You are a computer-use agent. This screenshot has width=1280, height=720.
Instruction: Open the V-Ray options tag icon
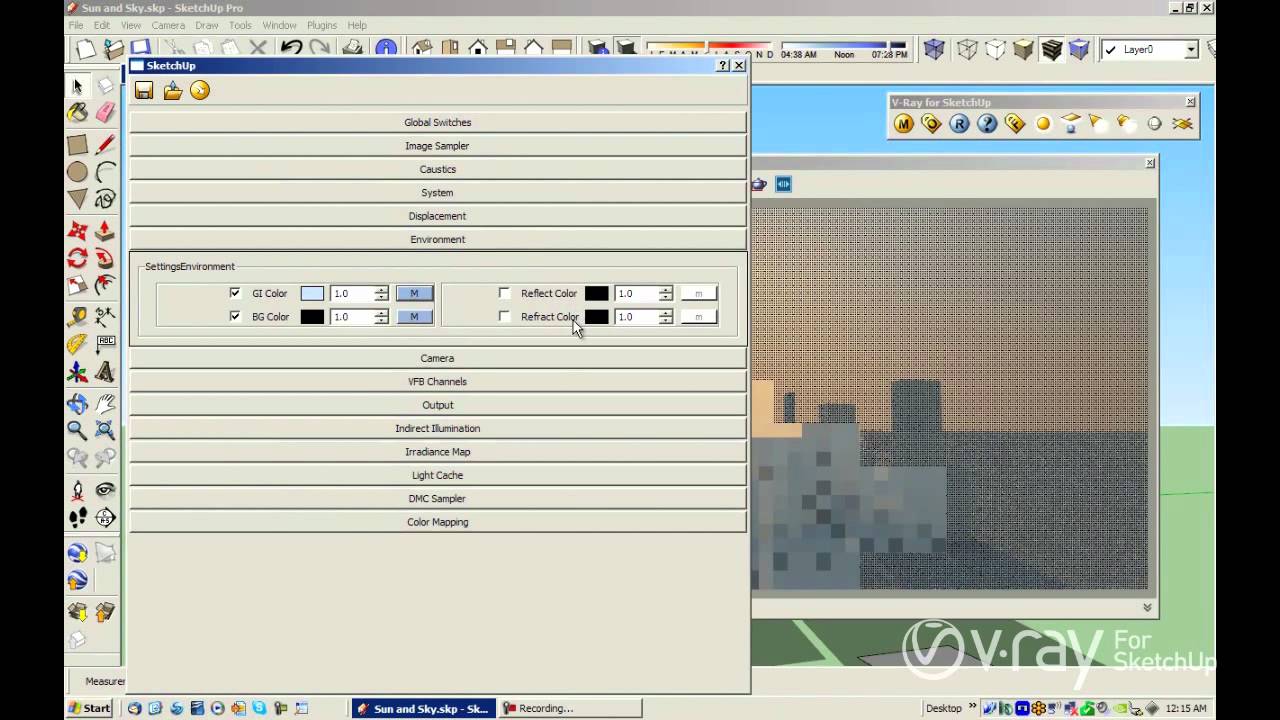click(931, 124)
